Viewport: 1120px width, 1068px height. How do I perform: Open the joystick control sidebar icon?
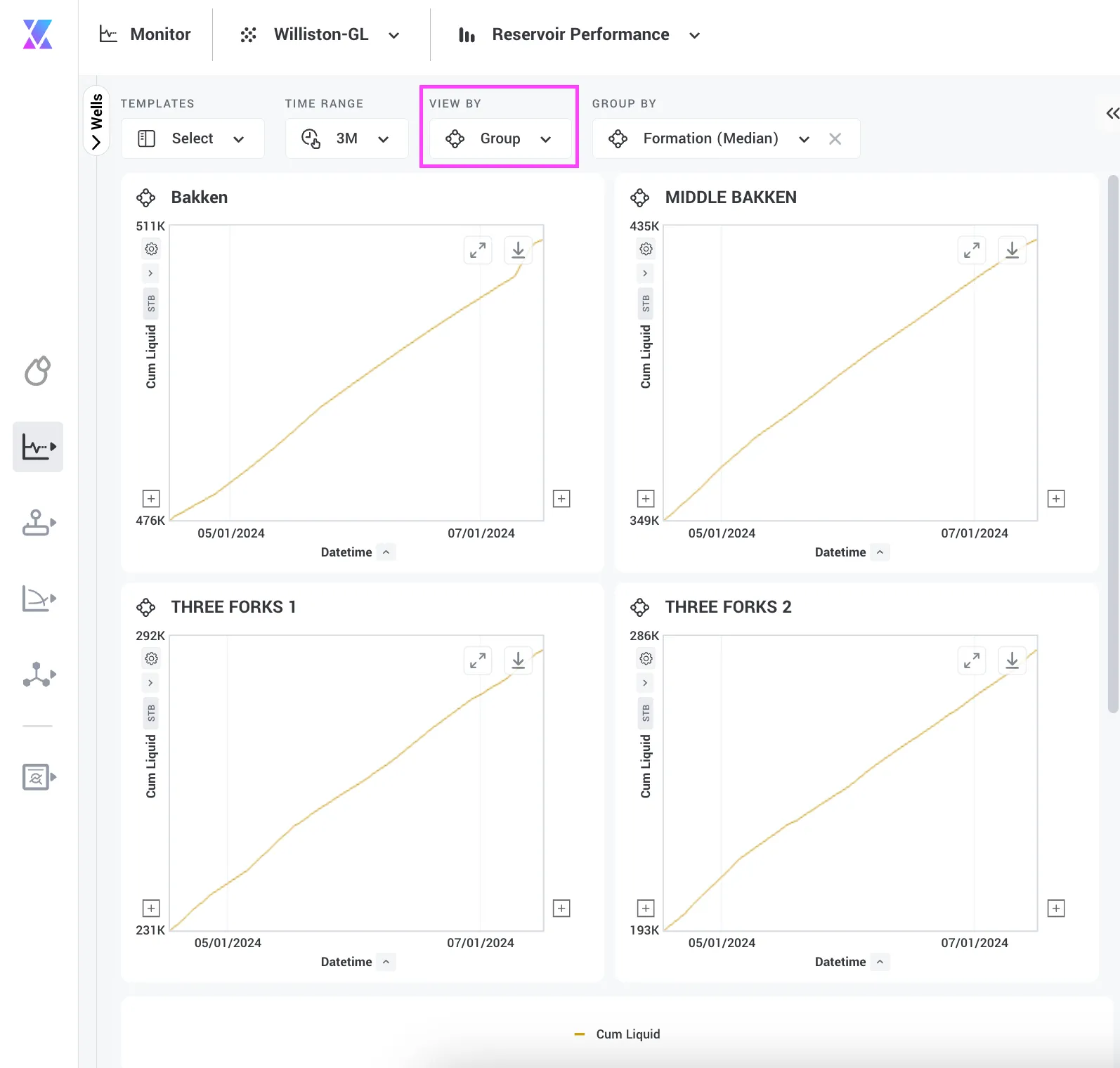38,523
